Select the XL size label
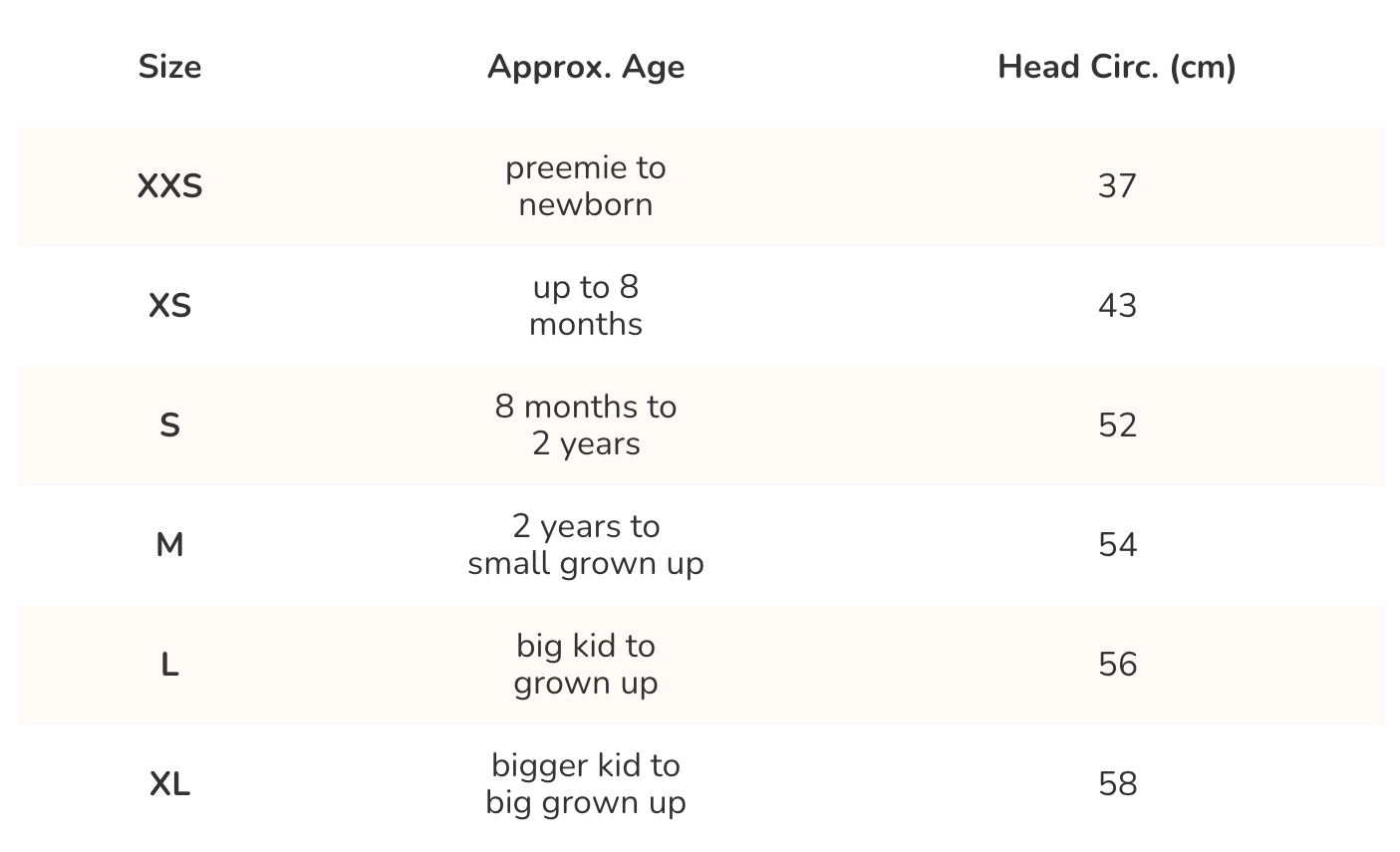 point(169,784)
